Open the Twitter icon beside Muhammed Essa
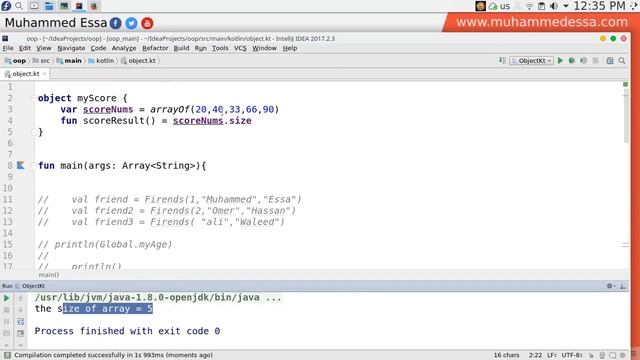This screenshot has width=640, height=360. pyautogui.click(x=131, y=23)
